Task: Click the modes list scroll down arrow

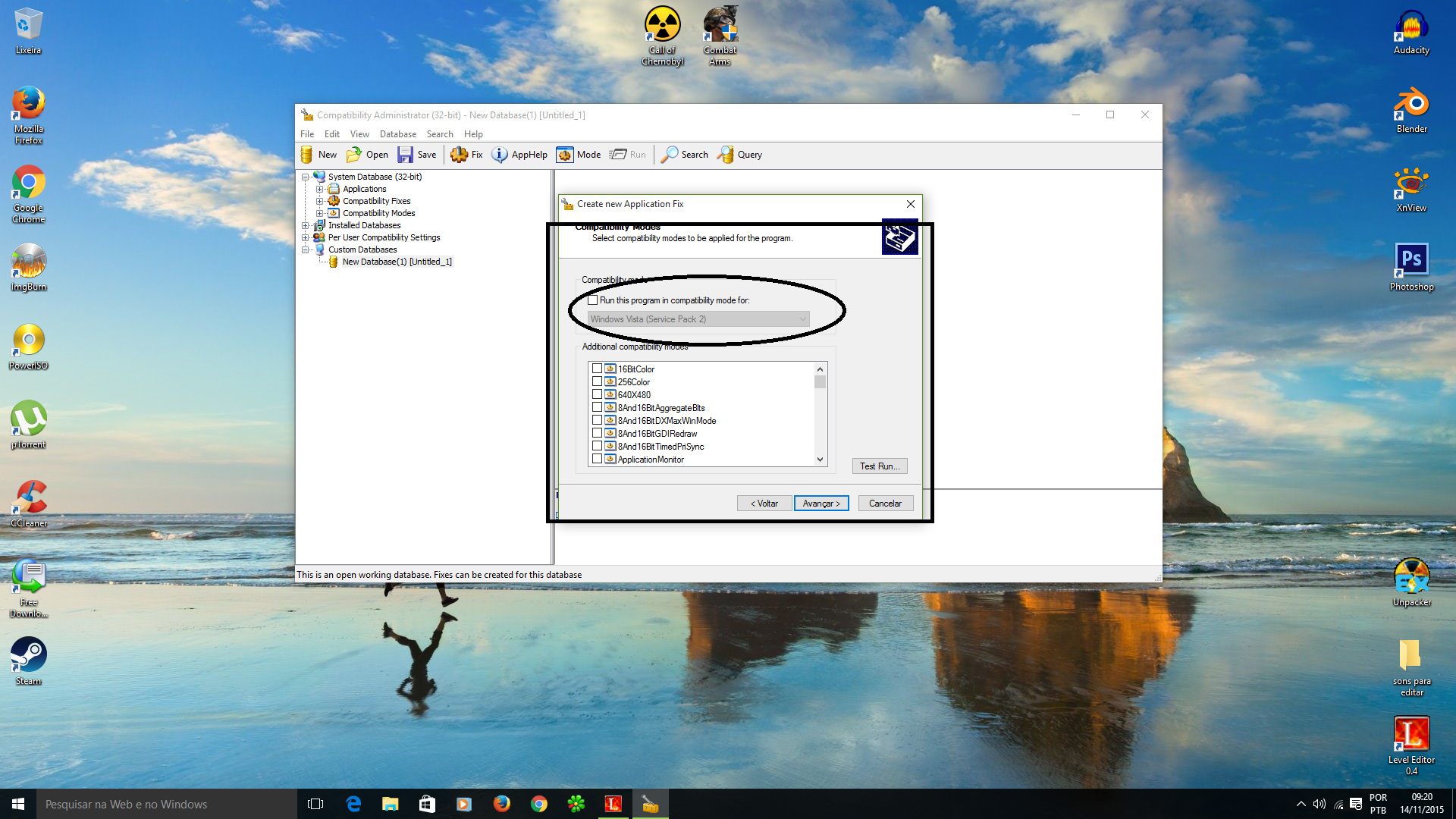Action: tap(820, 460)
